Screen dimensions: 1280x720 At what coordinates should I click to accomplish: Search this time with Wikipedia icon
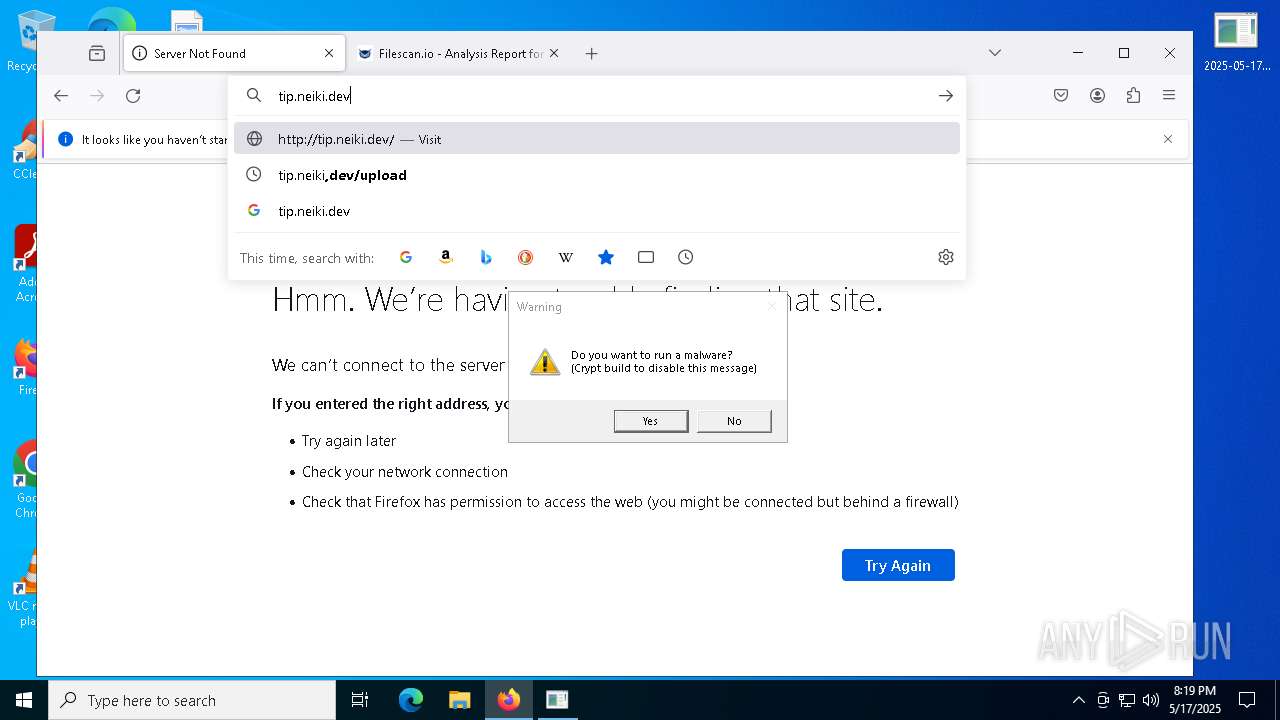(x=565, y=258)
